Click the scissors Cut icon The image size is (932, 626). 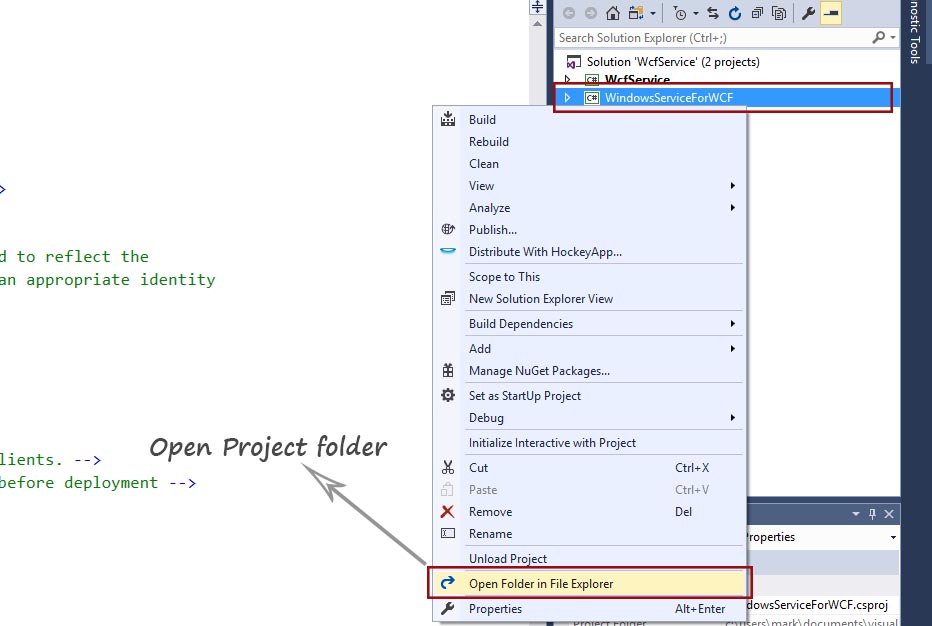click(x=448, y=467)
